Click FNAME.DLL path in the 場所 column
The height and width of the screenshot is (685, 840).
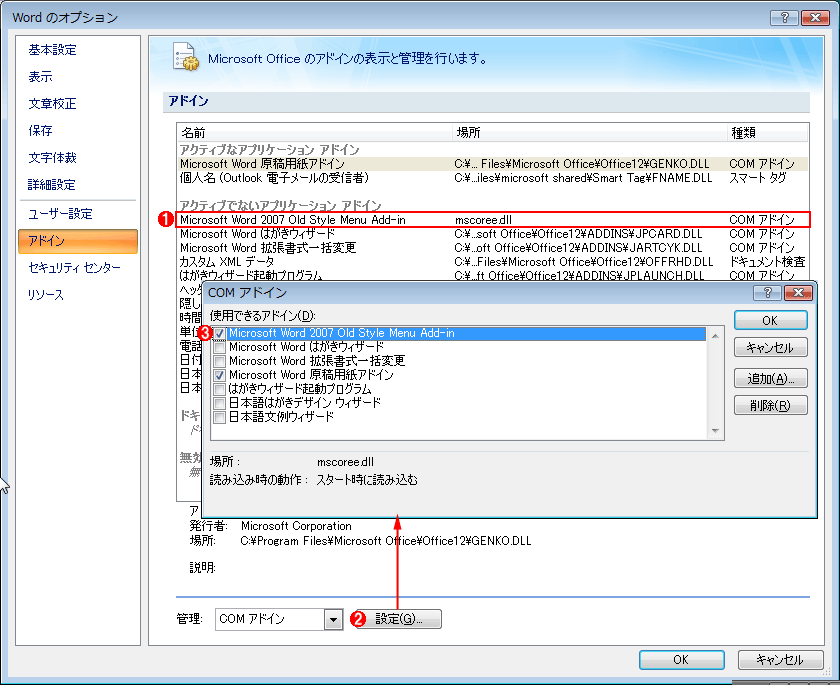pos(583,178)
